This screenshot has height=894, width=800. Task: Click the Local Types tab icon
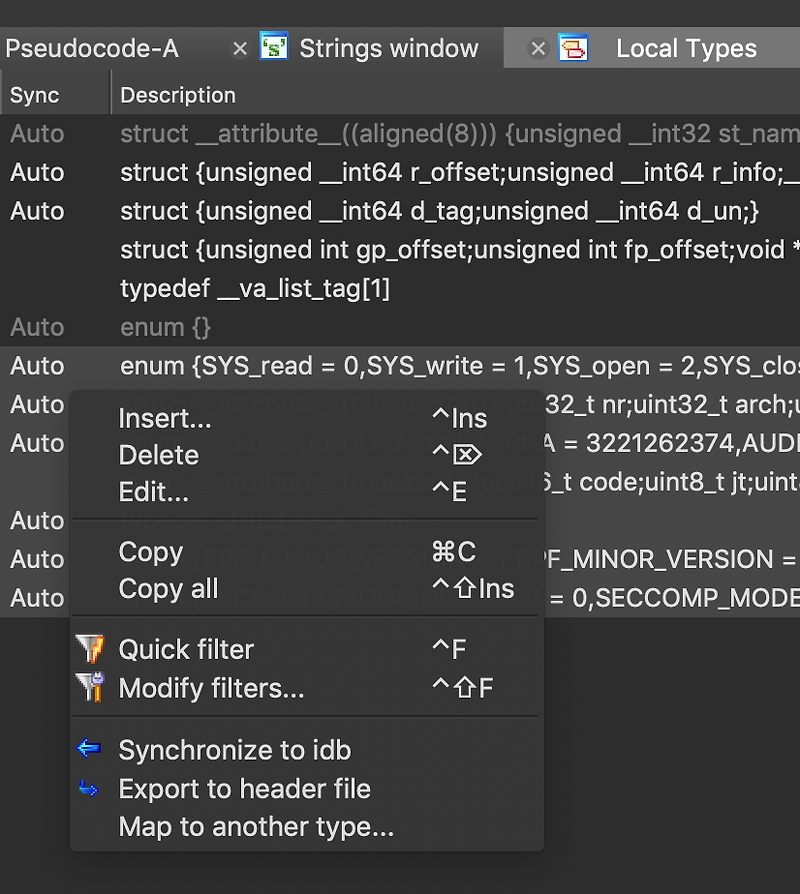point(575,47)
